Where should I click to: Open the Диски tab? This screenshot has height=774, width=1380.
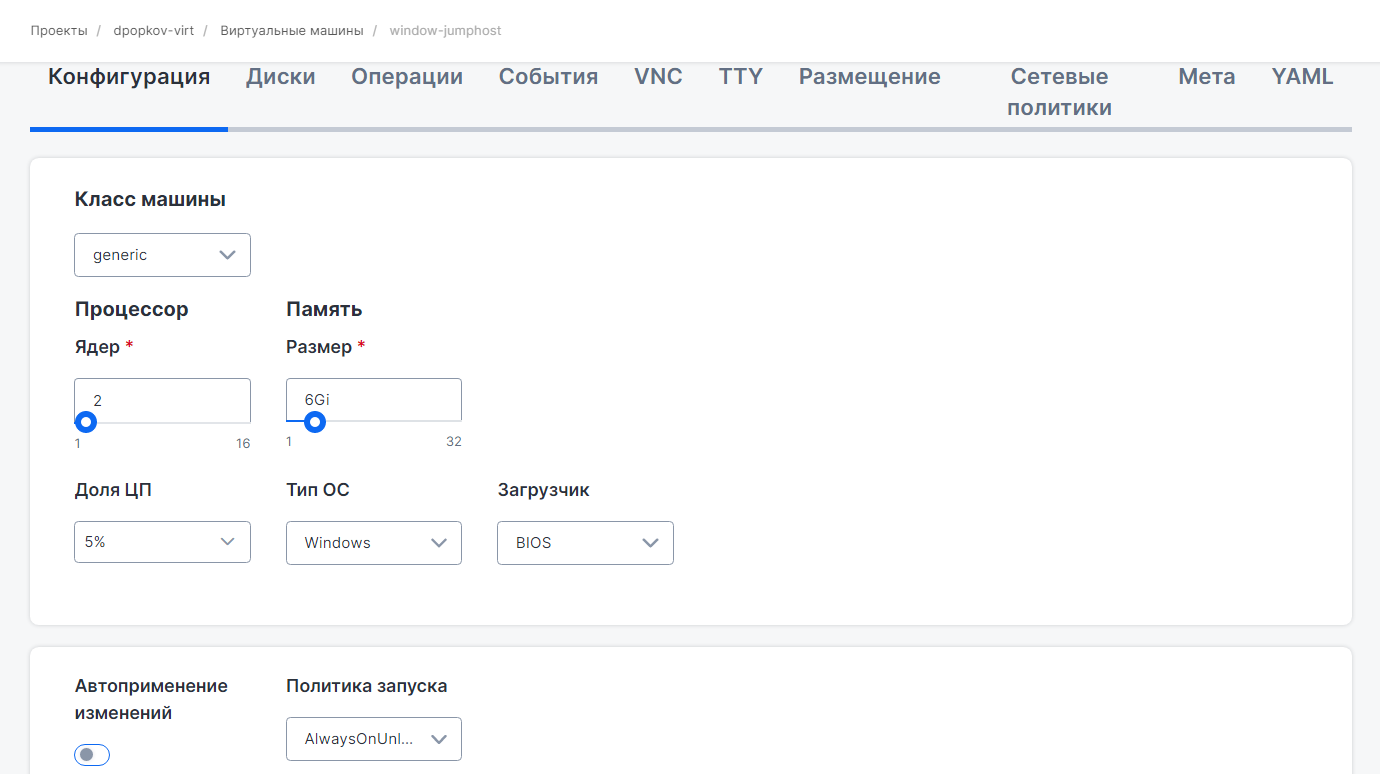point(280,77)
